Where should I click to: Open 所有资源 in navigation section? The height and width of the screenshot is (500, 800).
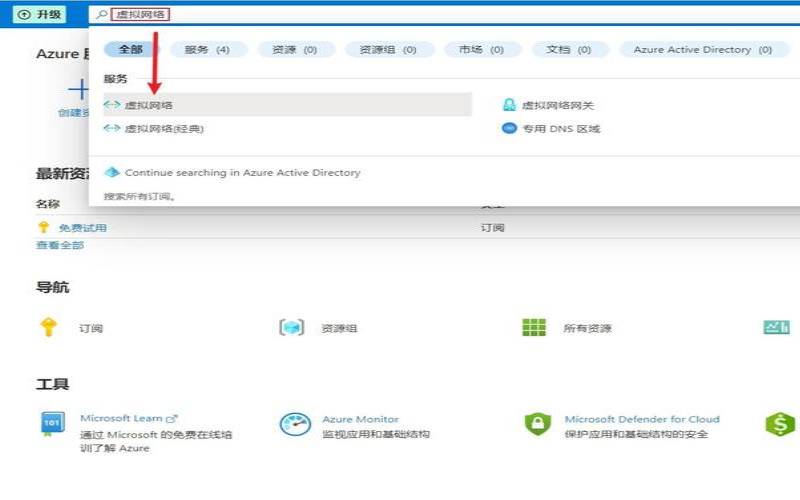(587, 328)
